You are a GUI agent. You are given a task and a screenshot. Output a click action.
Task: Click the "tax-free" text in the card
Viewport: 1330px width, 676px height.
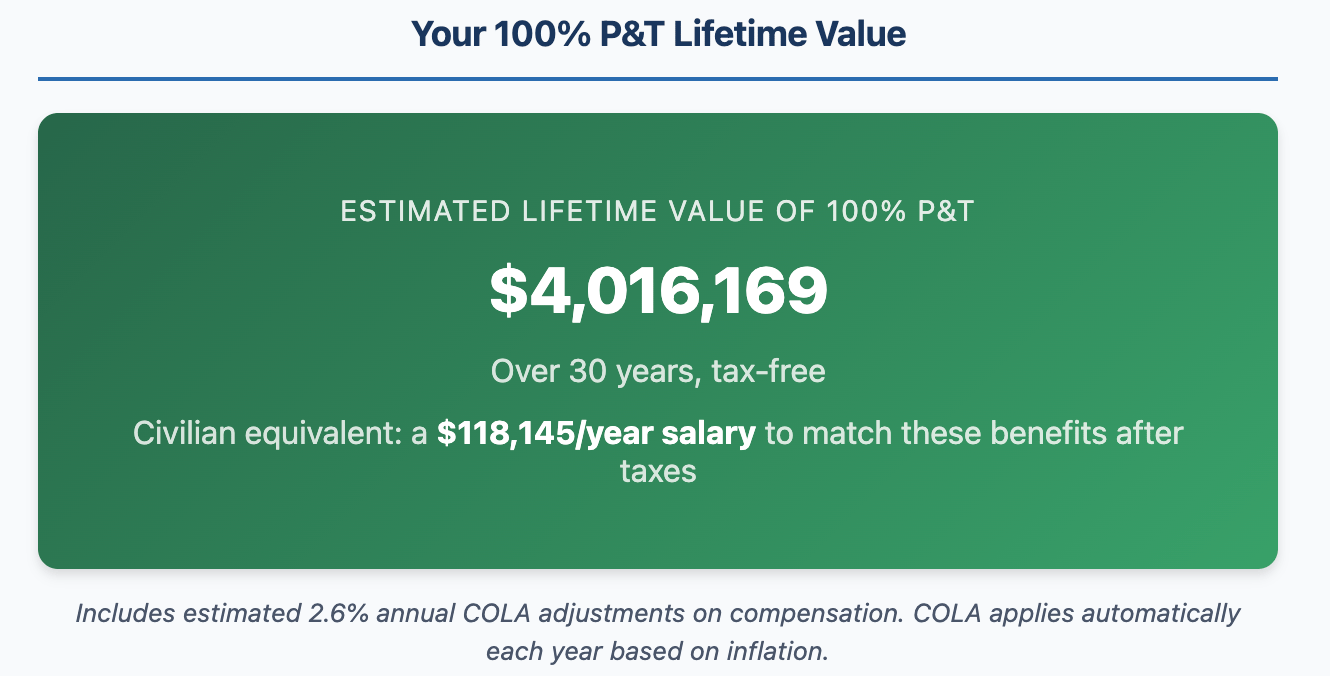pos(768,372)
